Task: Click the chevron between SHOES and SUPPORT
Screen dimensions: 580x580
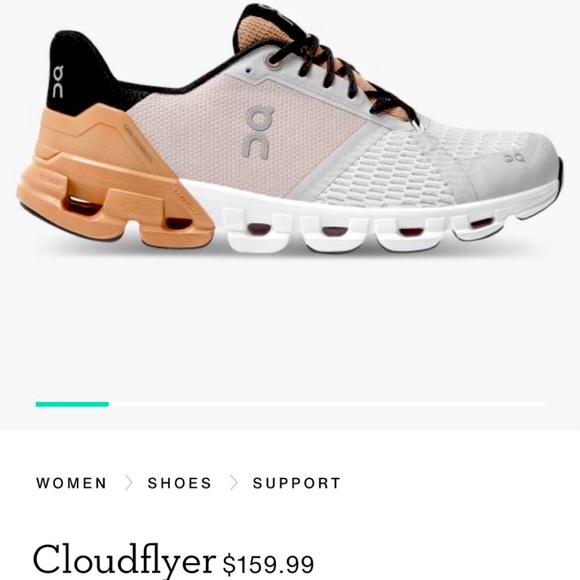Action: click(233, 483)
